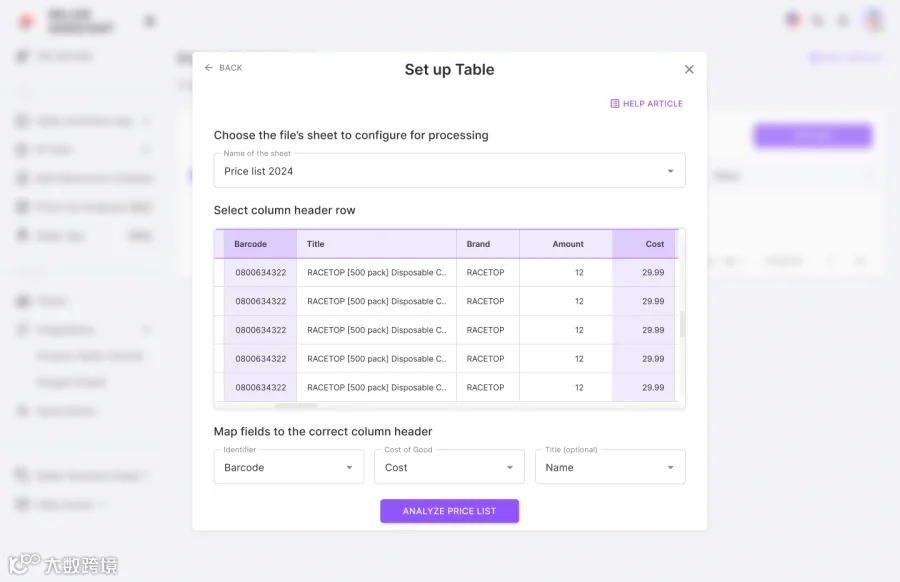Image resolution: width=900 pixels, height=582 pixels.
Task: Click the Analyze Price List button
Action: click(x=449, y=511)
